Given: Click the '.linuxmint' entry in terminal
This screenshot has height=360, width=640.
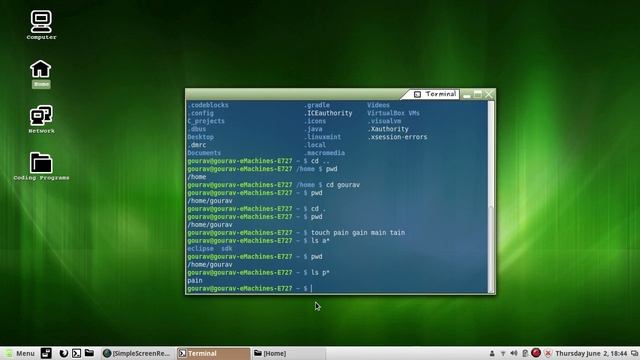Looking at the screenshot, I should click(x=322, y=137).
